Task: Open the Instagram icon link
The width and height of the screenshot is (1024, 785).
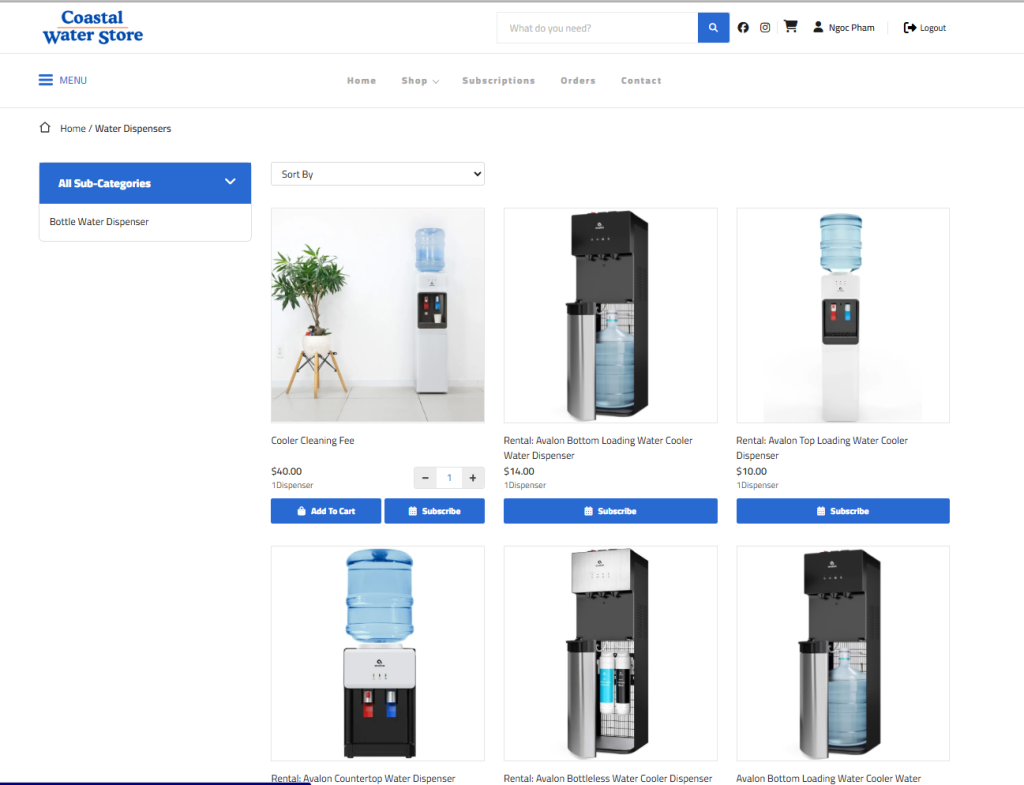Action: click(x=765, y=28)
